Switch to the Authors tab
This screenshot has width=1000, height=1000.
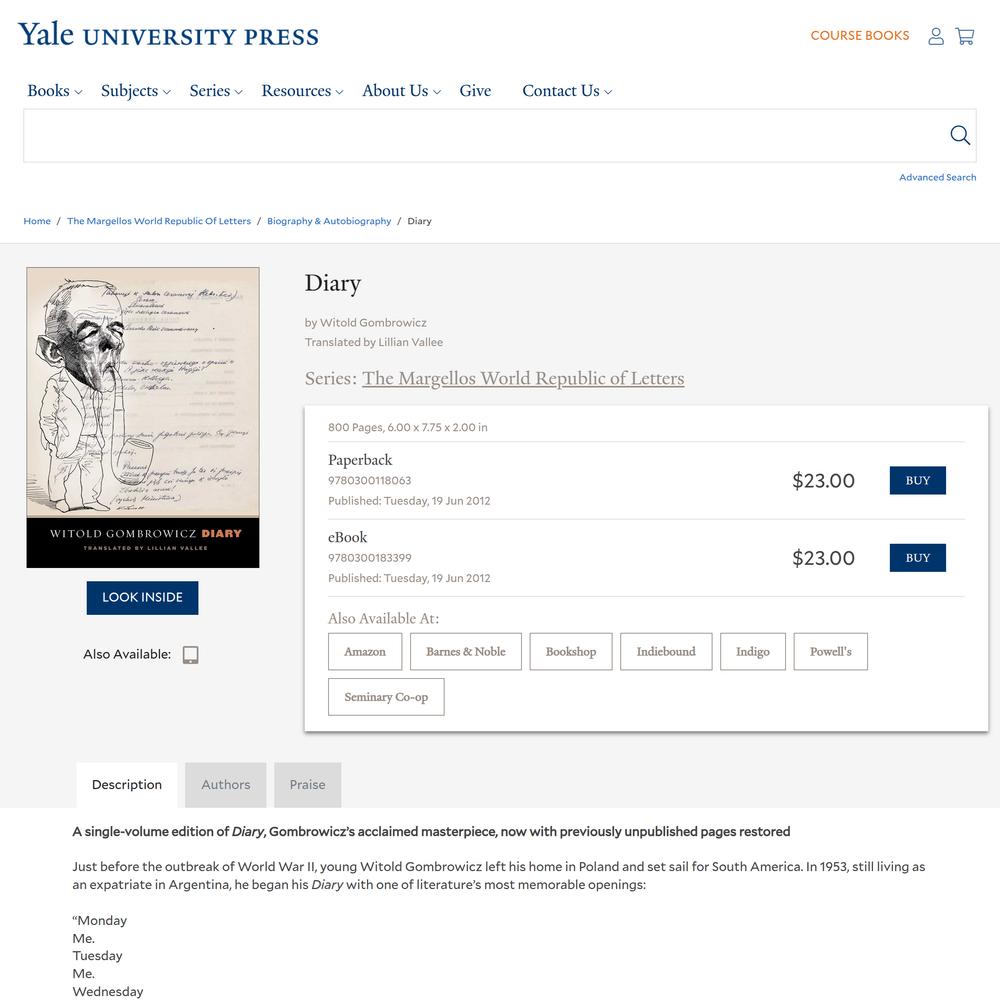tap(226, 784)
